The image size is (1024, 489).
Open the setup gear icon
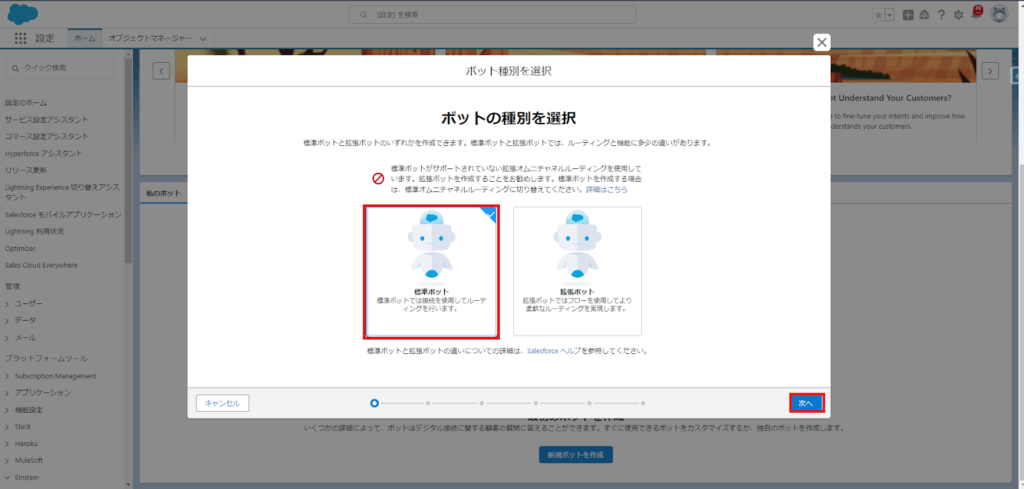pos(958,15)
